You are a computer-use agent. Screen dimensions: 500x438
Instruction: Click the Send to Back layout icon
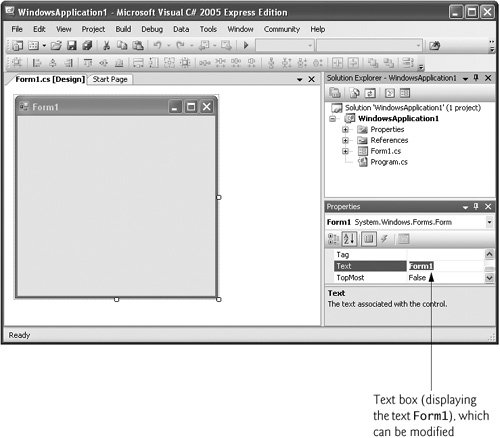tap(388, 62)
